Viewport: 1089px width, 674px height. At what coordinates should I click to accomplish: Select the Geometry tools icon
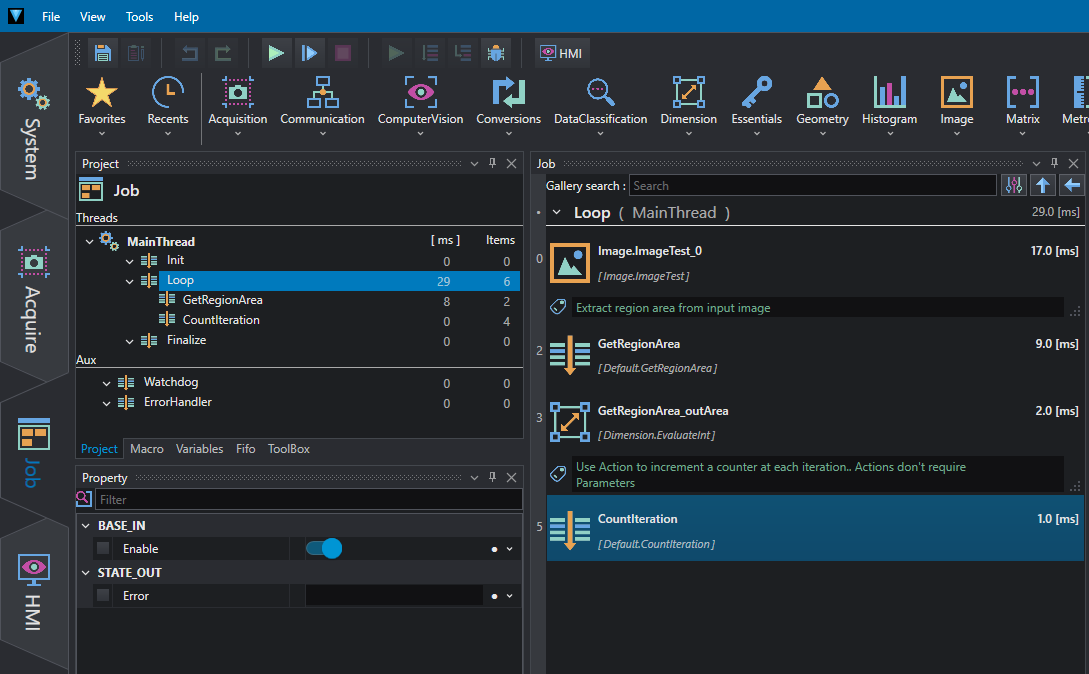(822, 92)
